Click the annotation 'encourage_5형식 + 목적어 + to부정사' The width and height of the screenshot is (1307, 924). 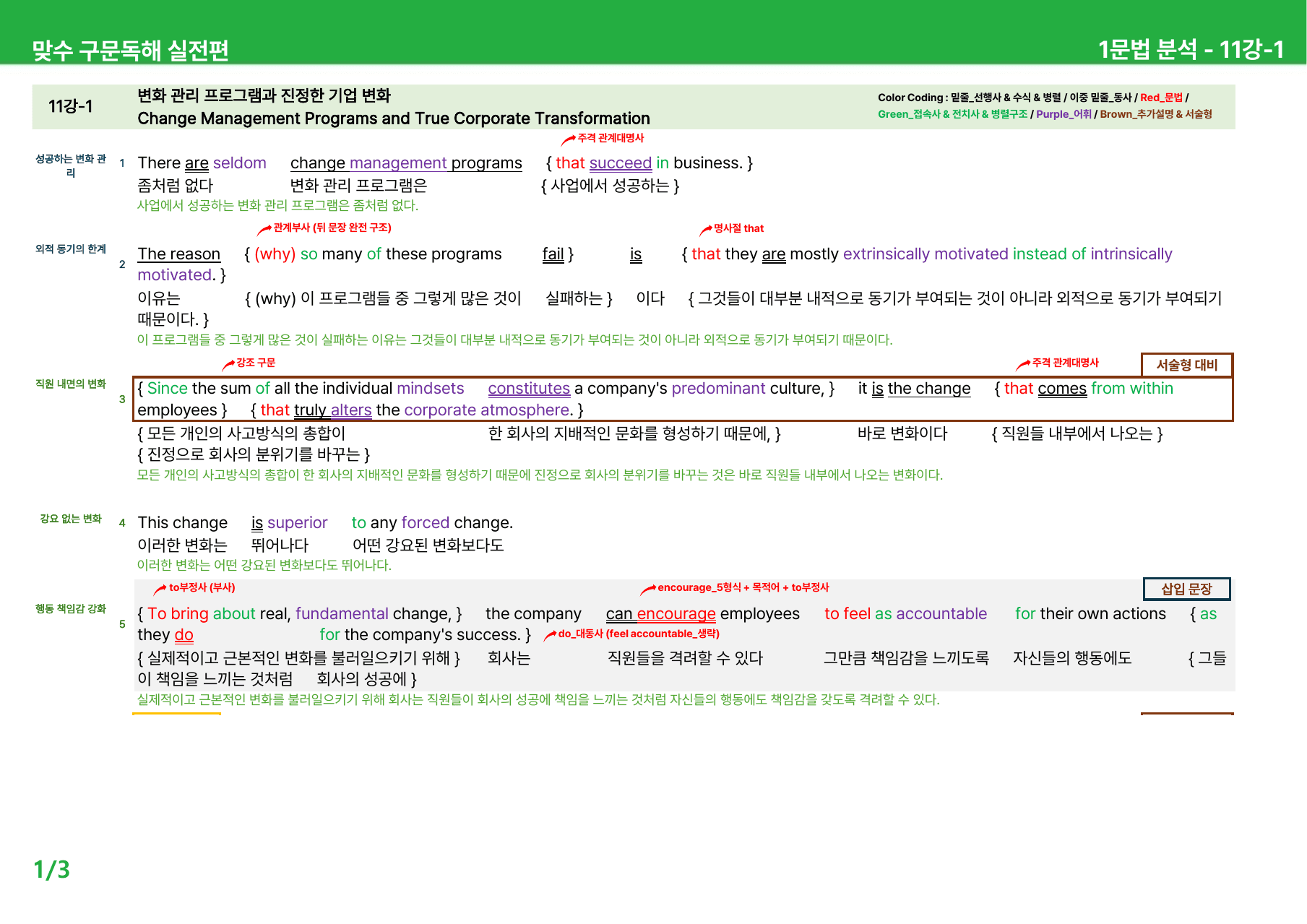tap(743, 587)
